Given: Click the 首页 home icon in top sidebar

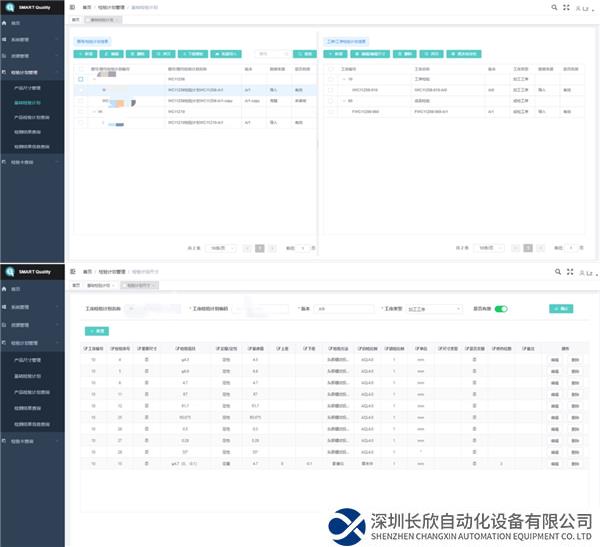Looking at the screenshot, I should point(5,22).
